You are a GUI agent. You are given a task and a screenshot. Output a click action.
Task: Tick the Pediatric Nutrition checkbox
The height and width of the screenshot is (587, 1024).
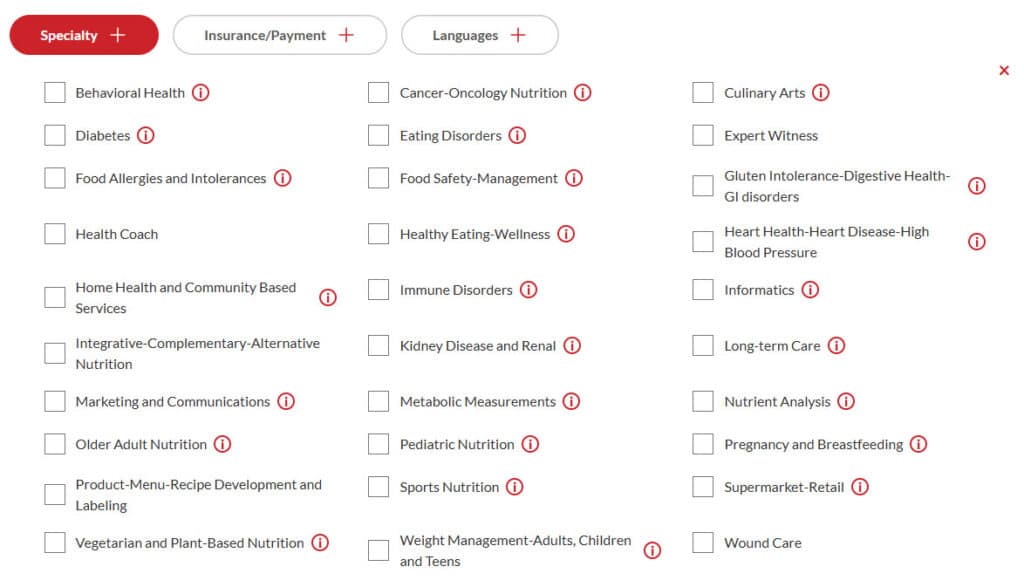378,445
